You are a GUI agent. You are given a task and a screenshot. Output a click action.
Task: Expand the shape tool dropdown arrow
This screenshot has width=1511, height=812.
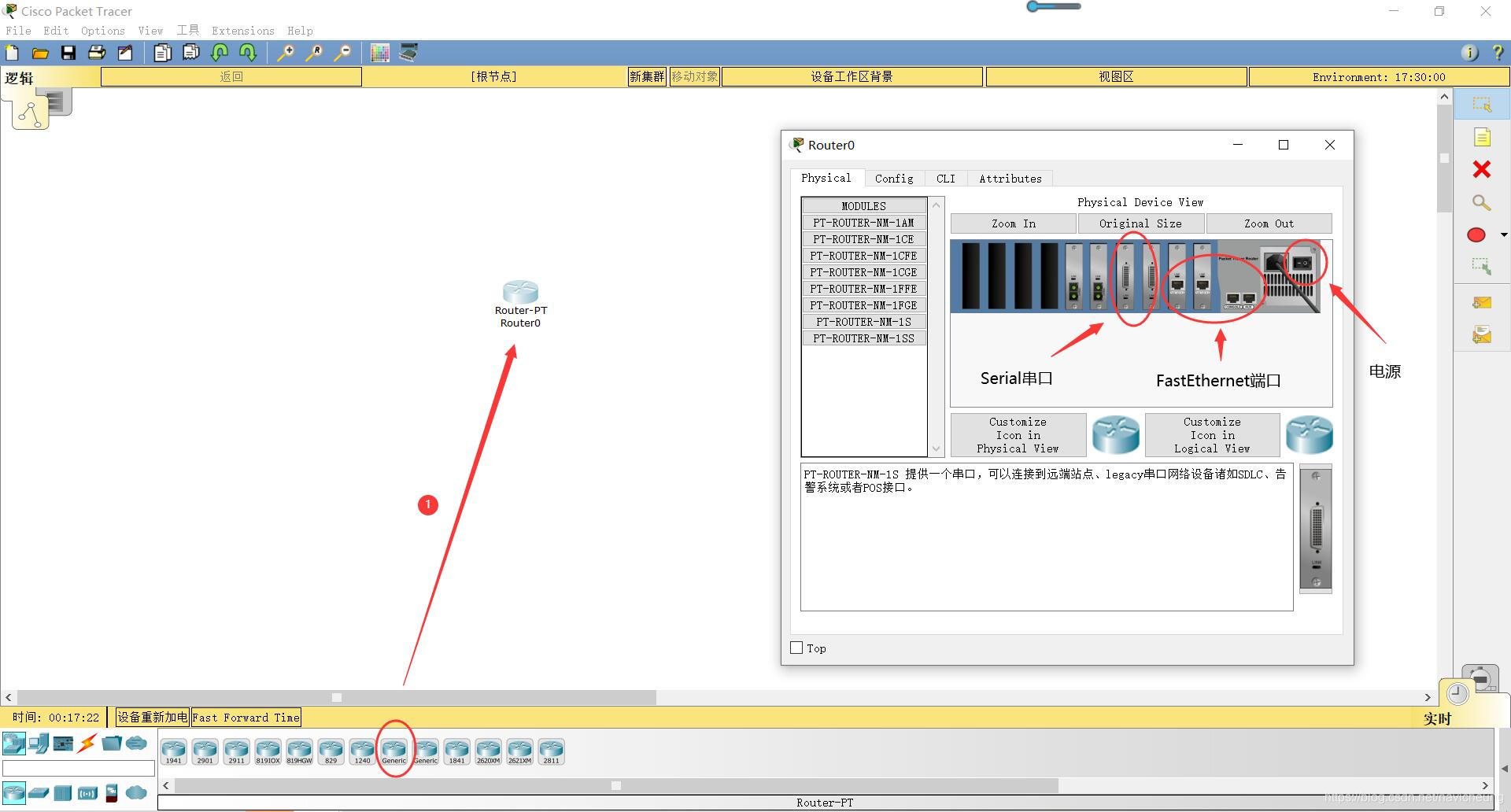(x=1504, y=234)
